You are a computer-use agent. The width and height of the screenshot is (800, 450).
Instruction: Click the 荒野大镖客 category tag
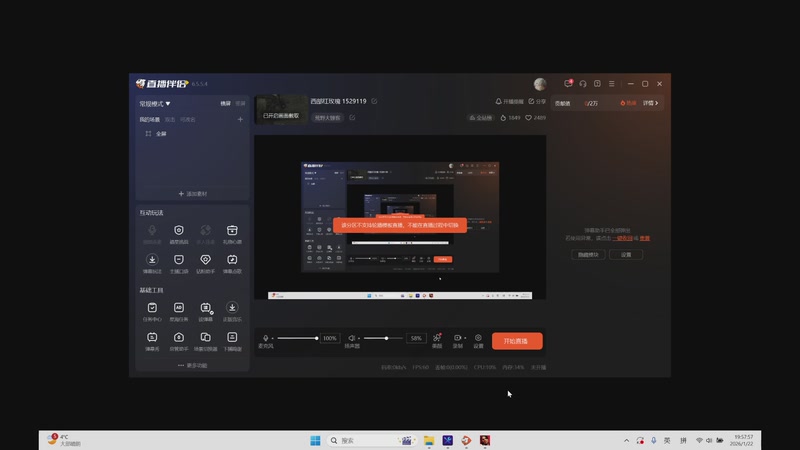327,118
